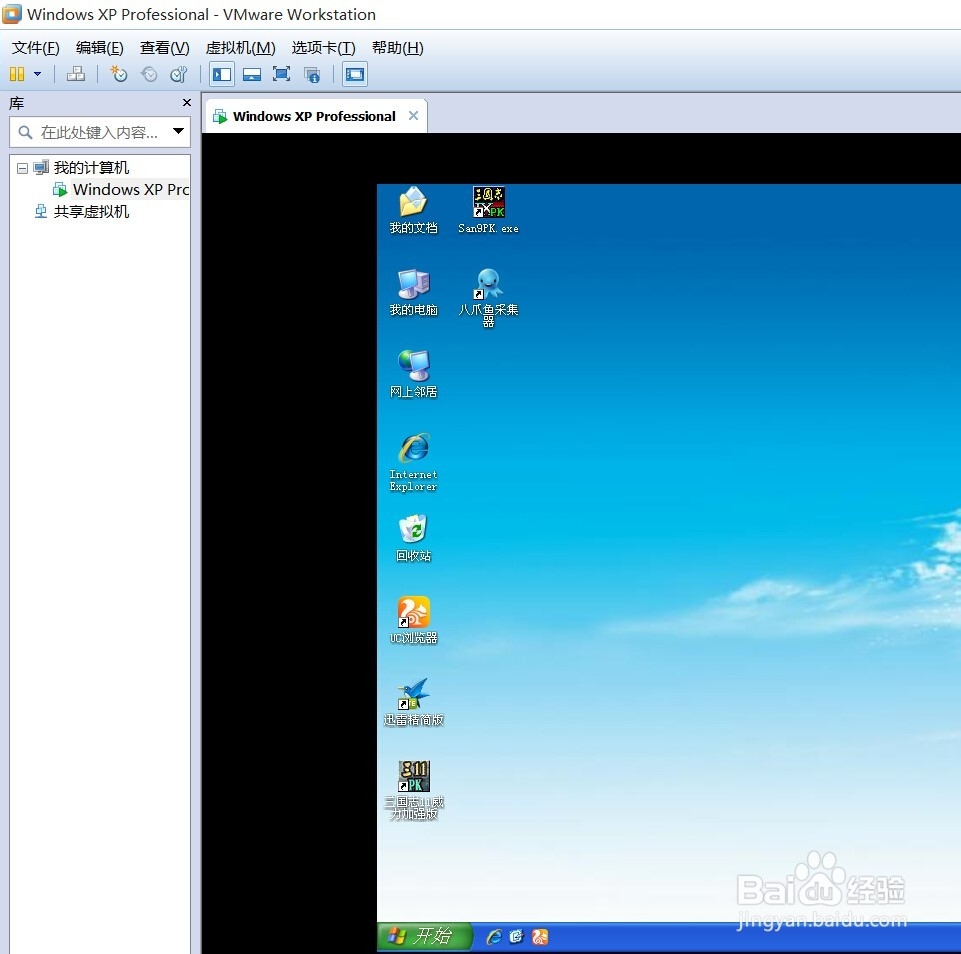Open the 文件(F) menu
This screenshot has width=961, height=954.
[x=36, y=48]
